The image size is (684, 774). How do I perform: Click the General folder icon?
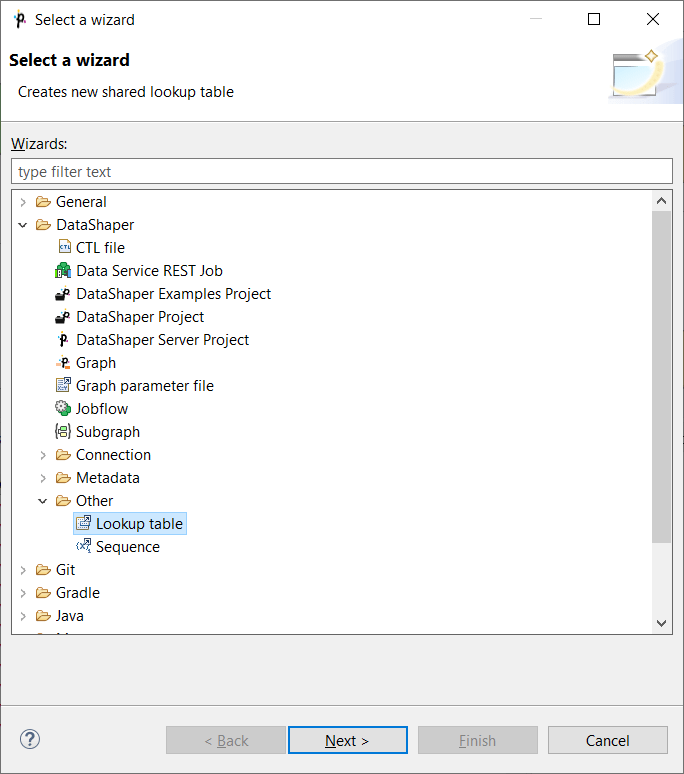click(43, 201)
